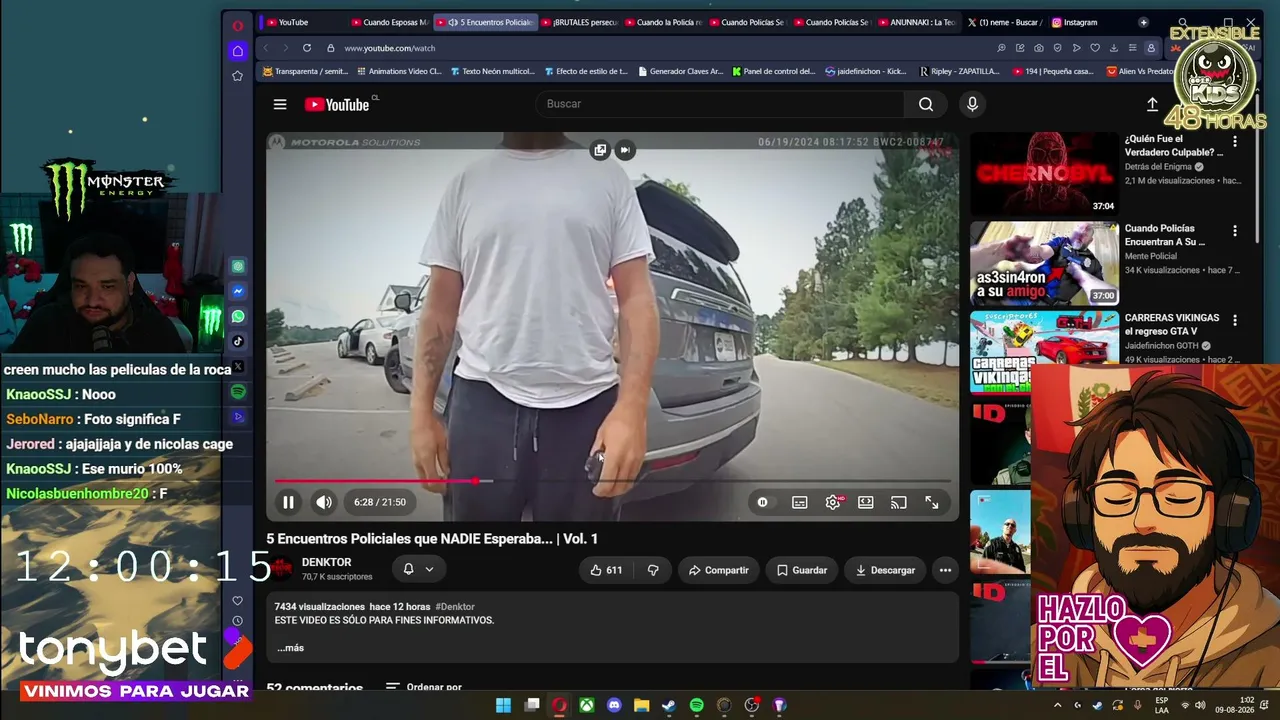Enter full screen video mode

pos(932,502)
